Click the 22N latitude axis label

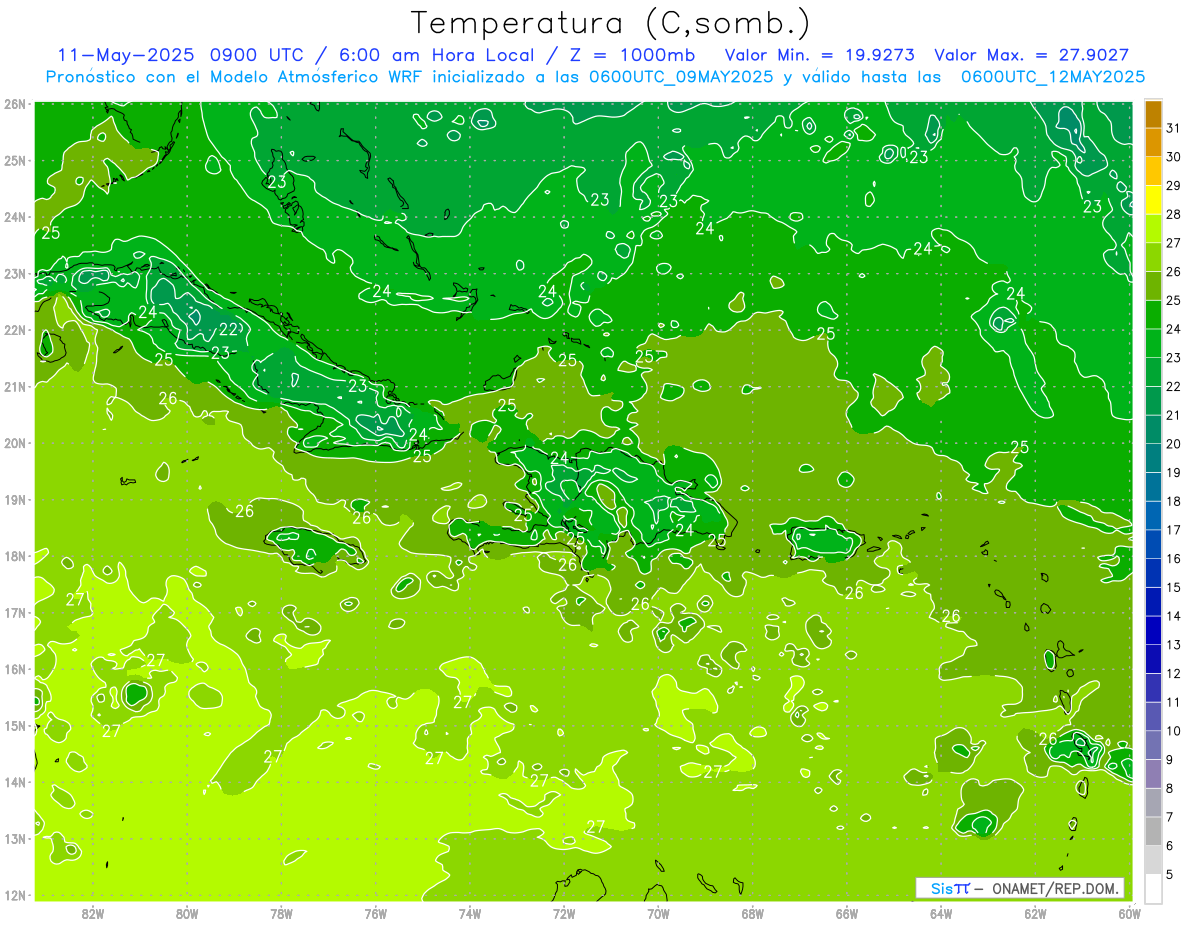coord(16,330)
